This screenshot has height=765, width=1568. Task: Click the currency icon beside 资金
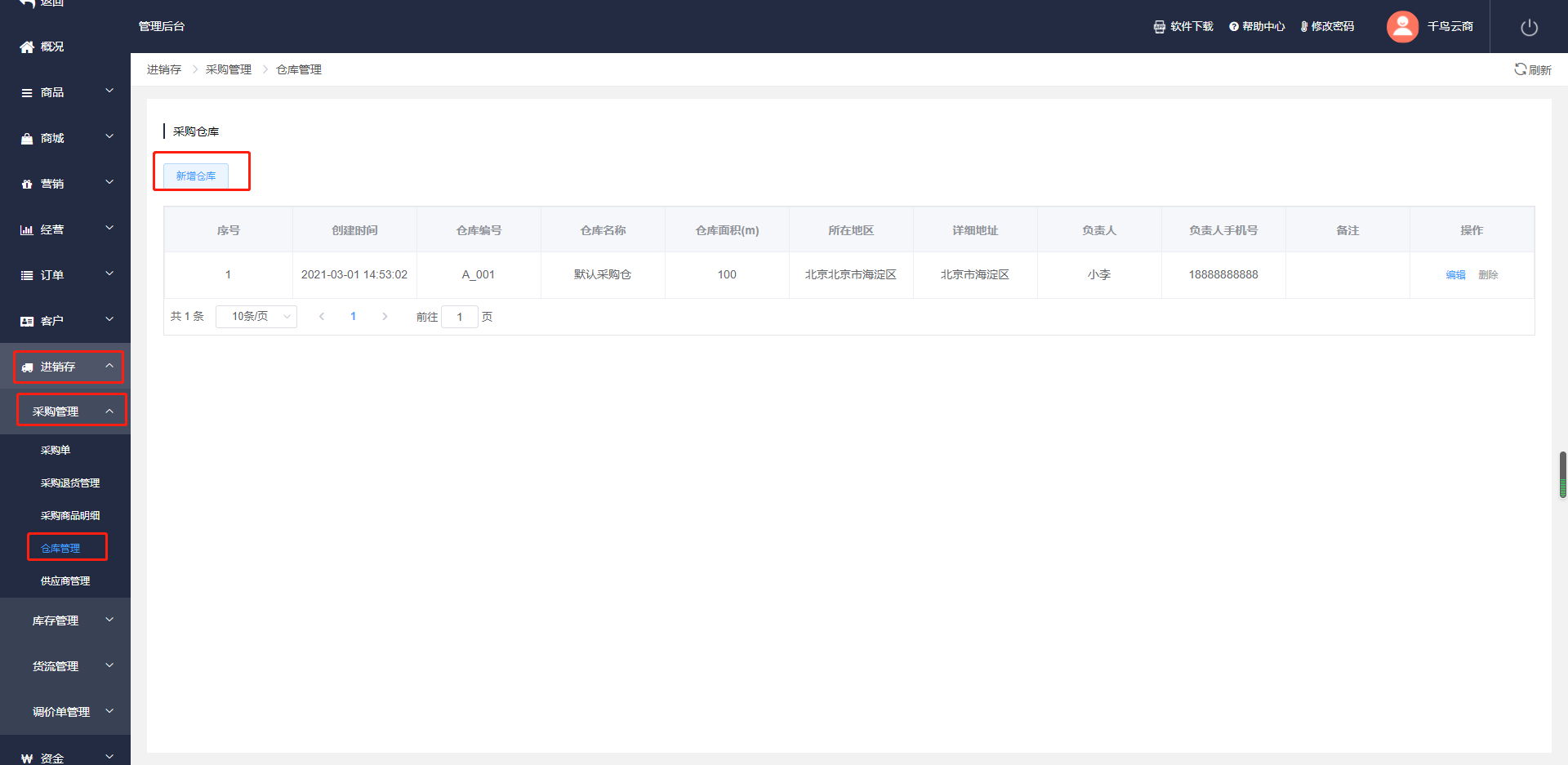click(27, 758)
